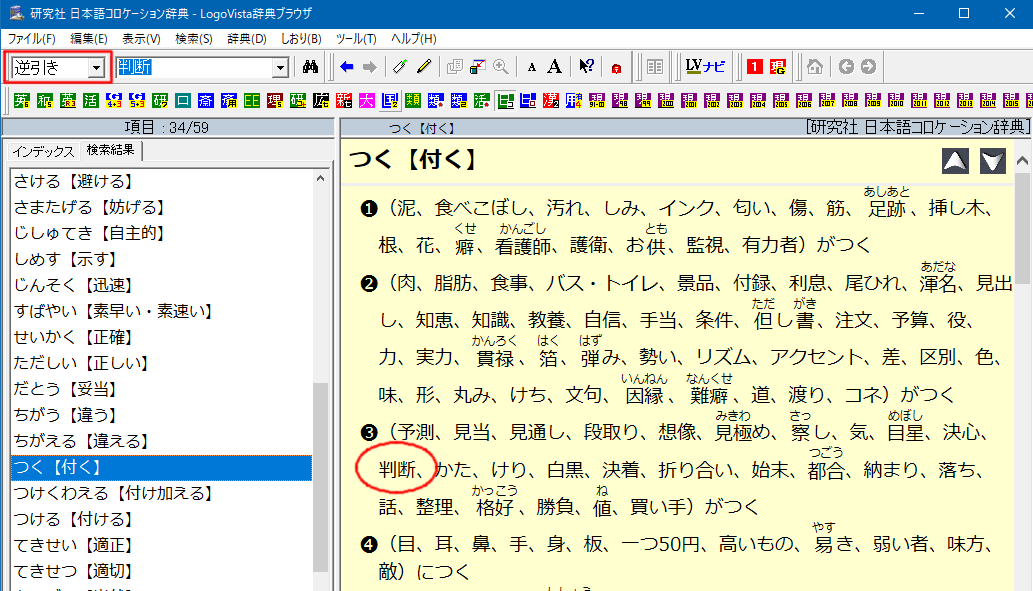
Task: Switch to the 検索結果 tab
Action: click(111, 150)
